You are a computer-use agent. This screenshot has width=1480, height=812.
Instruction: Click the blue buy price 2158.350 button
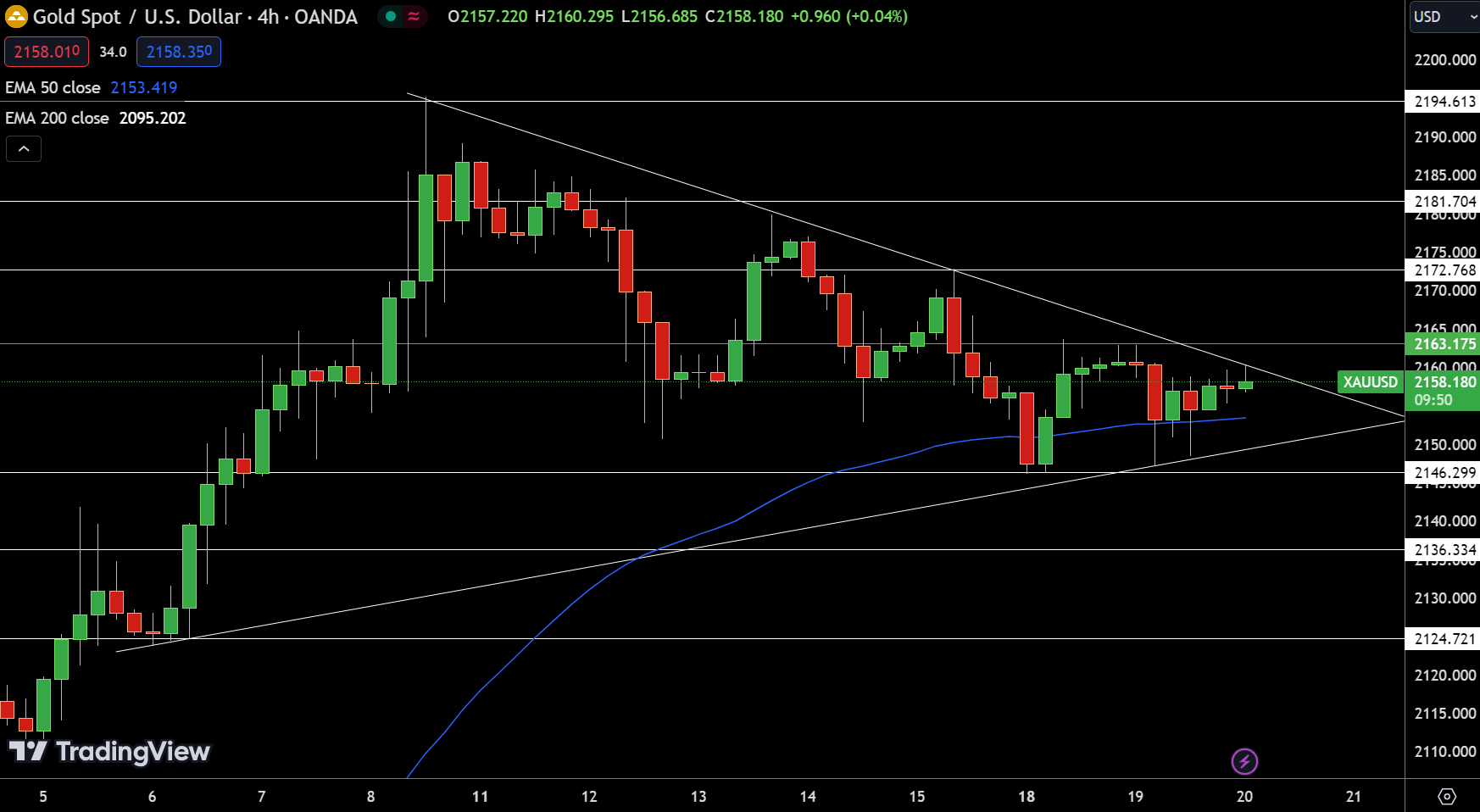(x=179, y=52)
